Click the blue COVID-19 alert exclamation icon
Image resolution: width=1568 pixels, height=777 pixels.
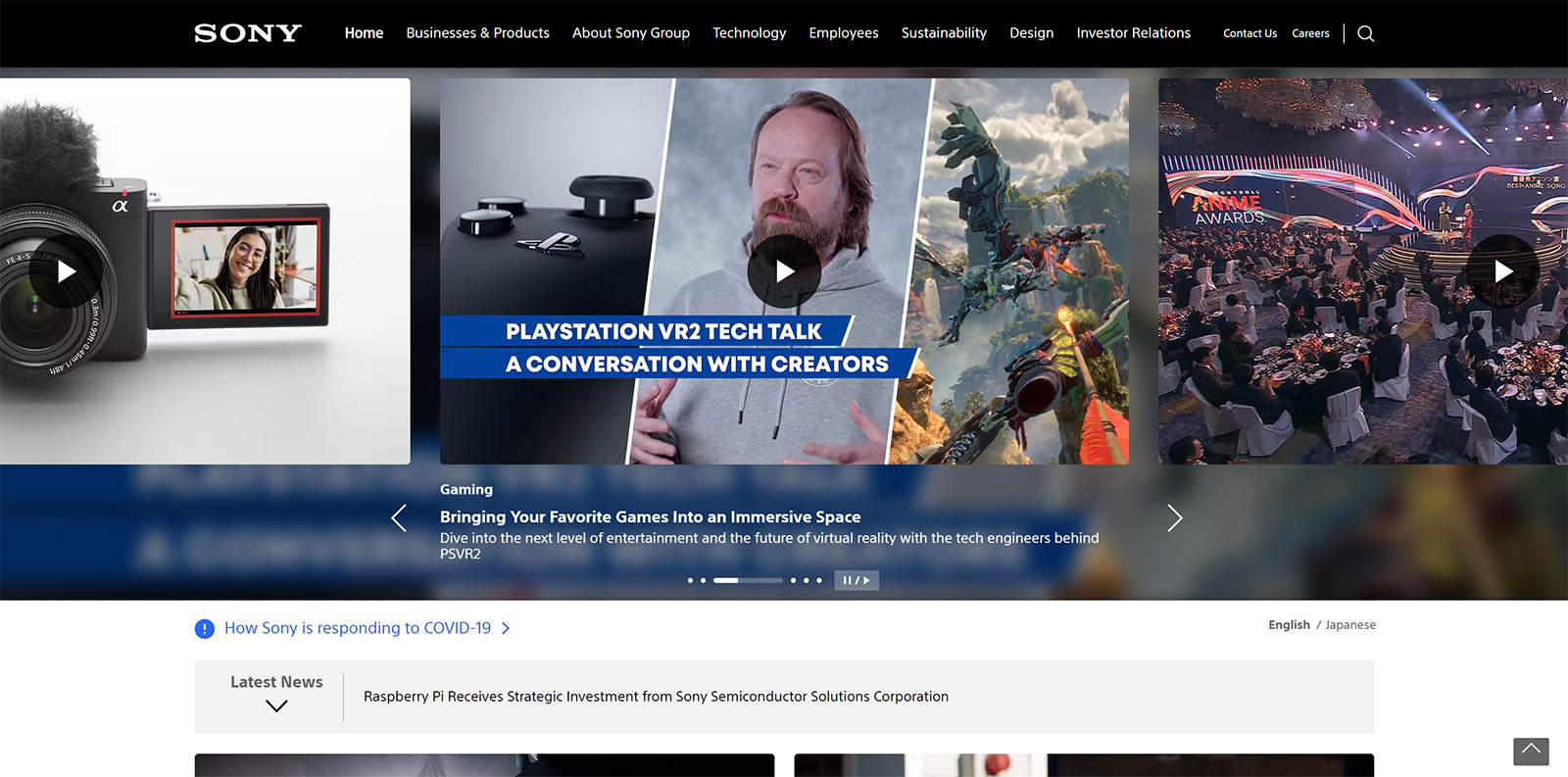[204, 629]
